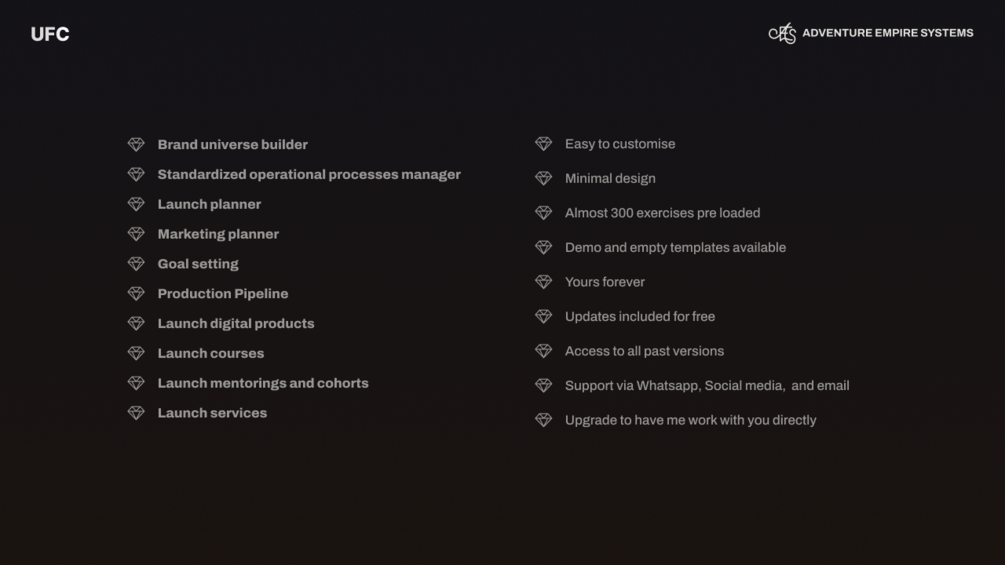
Task: Click Upgrade to have me work with you
Action: pos(690,420)
